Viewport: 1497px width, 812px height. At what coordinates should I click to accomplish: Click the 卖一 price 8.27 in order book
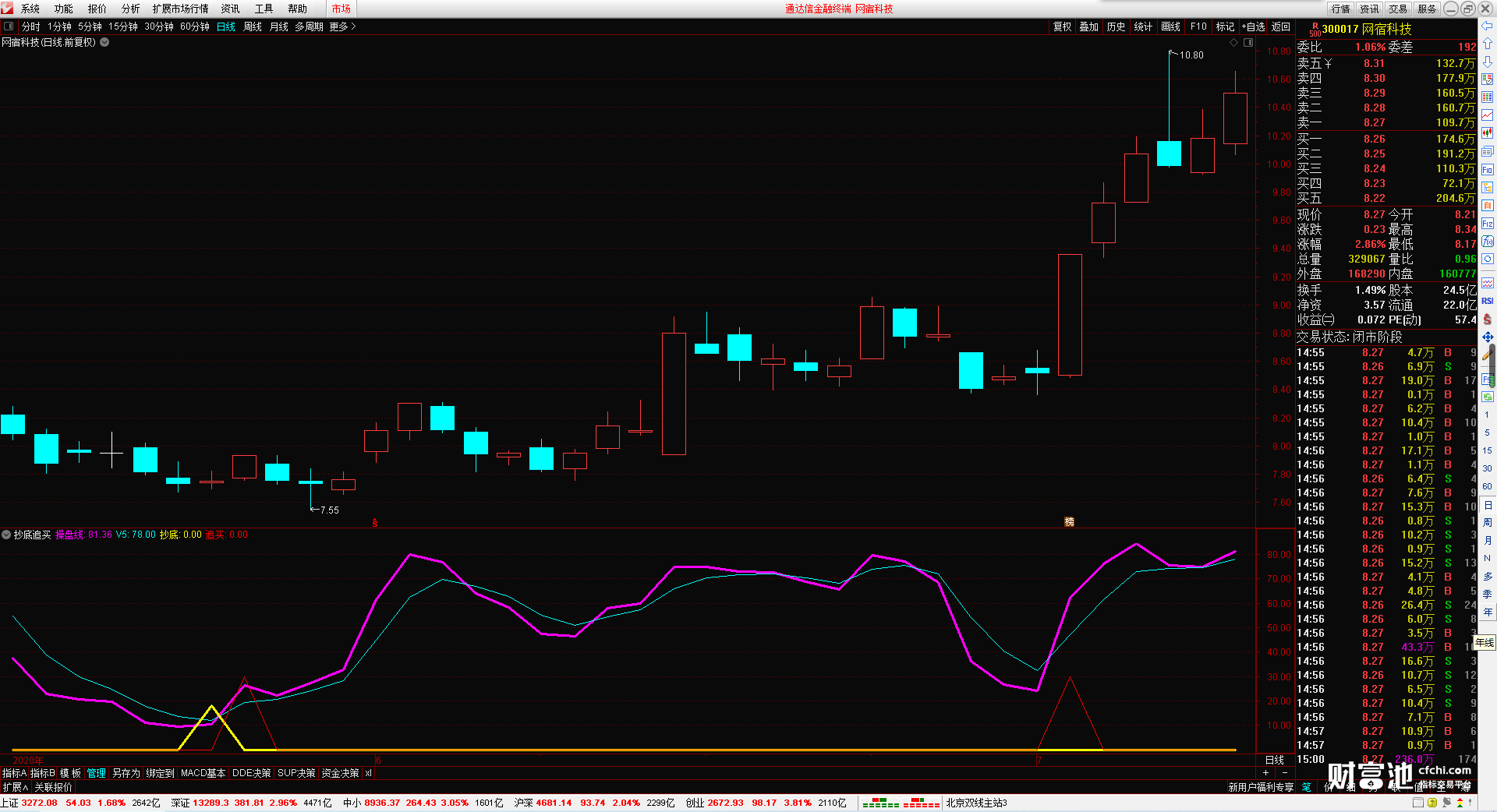point(1375,122)
